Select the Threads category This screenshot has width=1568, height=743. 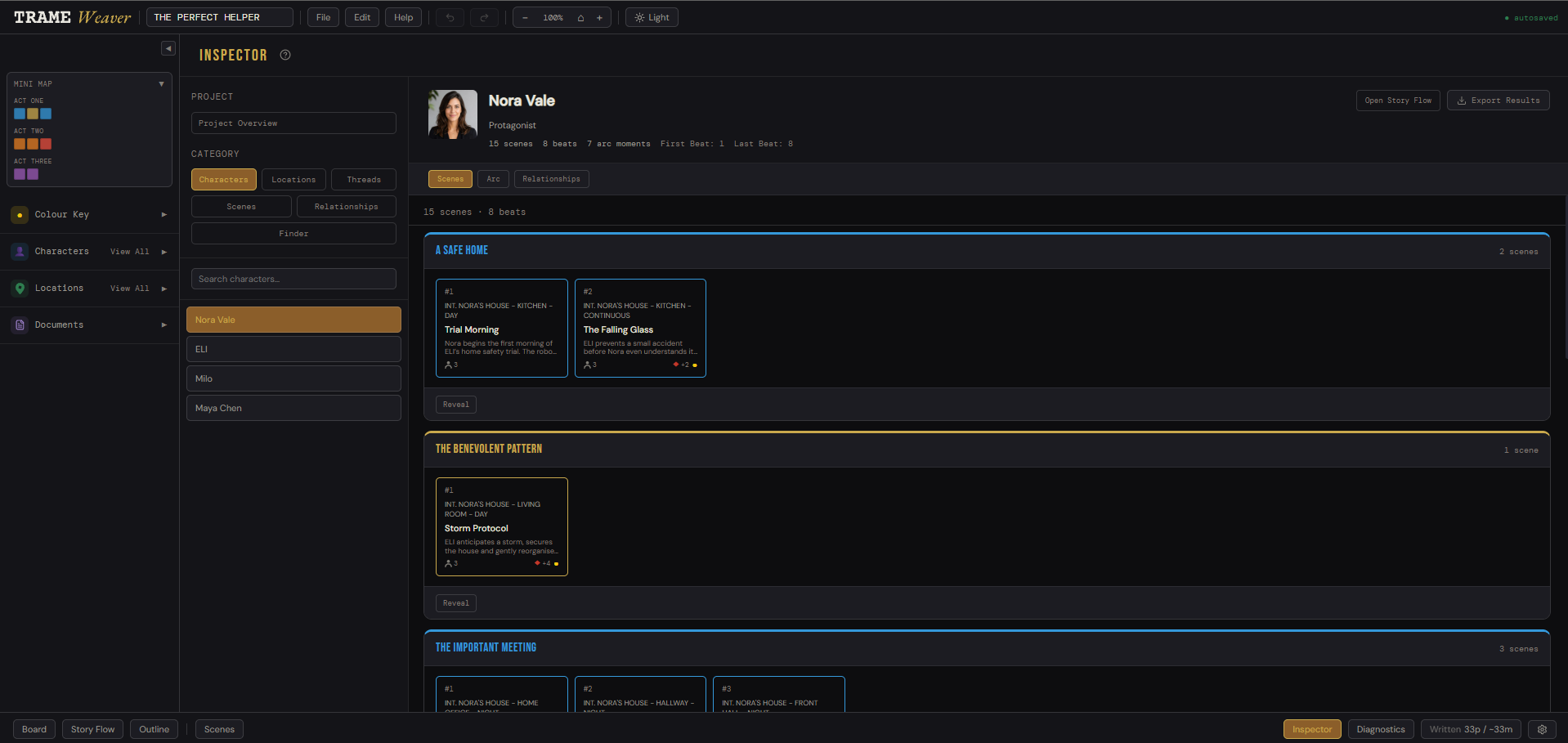pos(364,180)
